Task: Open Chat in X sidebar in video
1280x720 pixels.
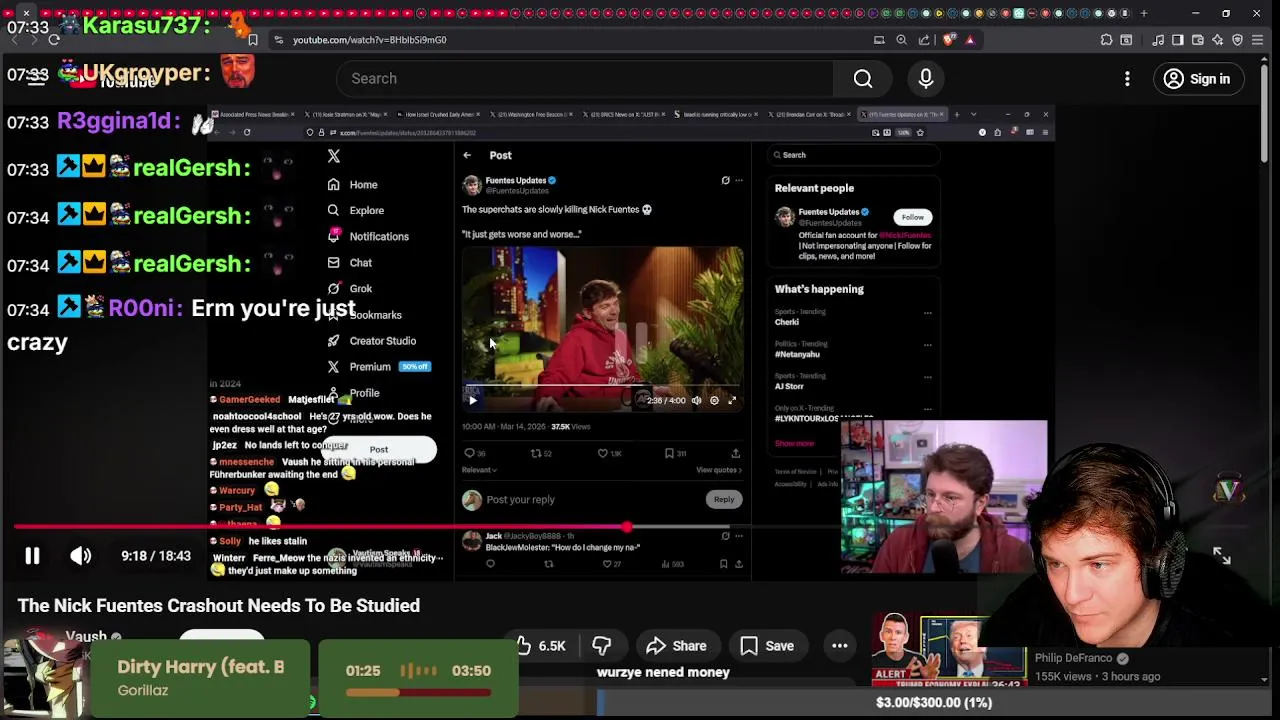Action: (x=349, y=263)
